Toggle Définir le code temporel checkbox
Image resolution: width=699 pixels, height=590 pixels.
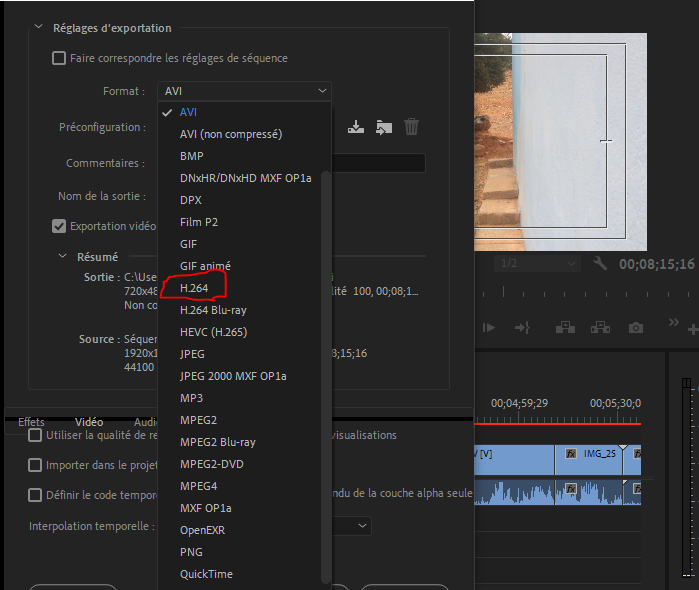[35, 495]
